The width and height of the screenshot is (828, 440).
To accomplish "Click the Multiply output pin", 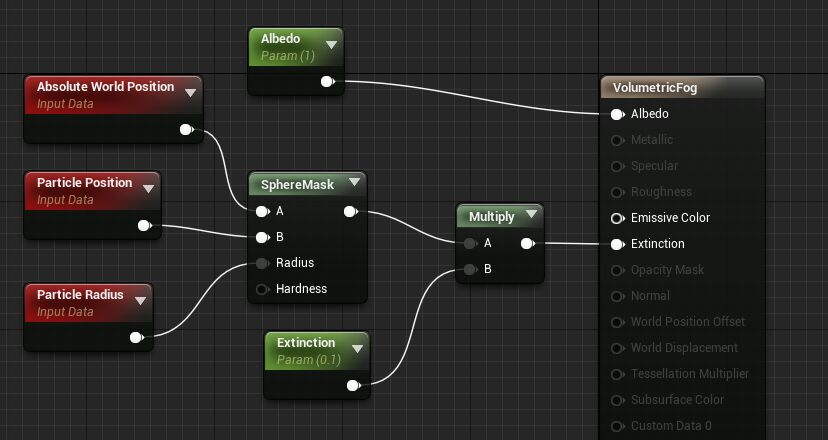I will pos(528,244).
